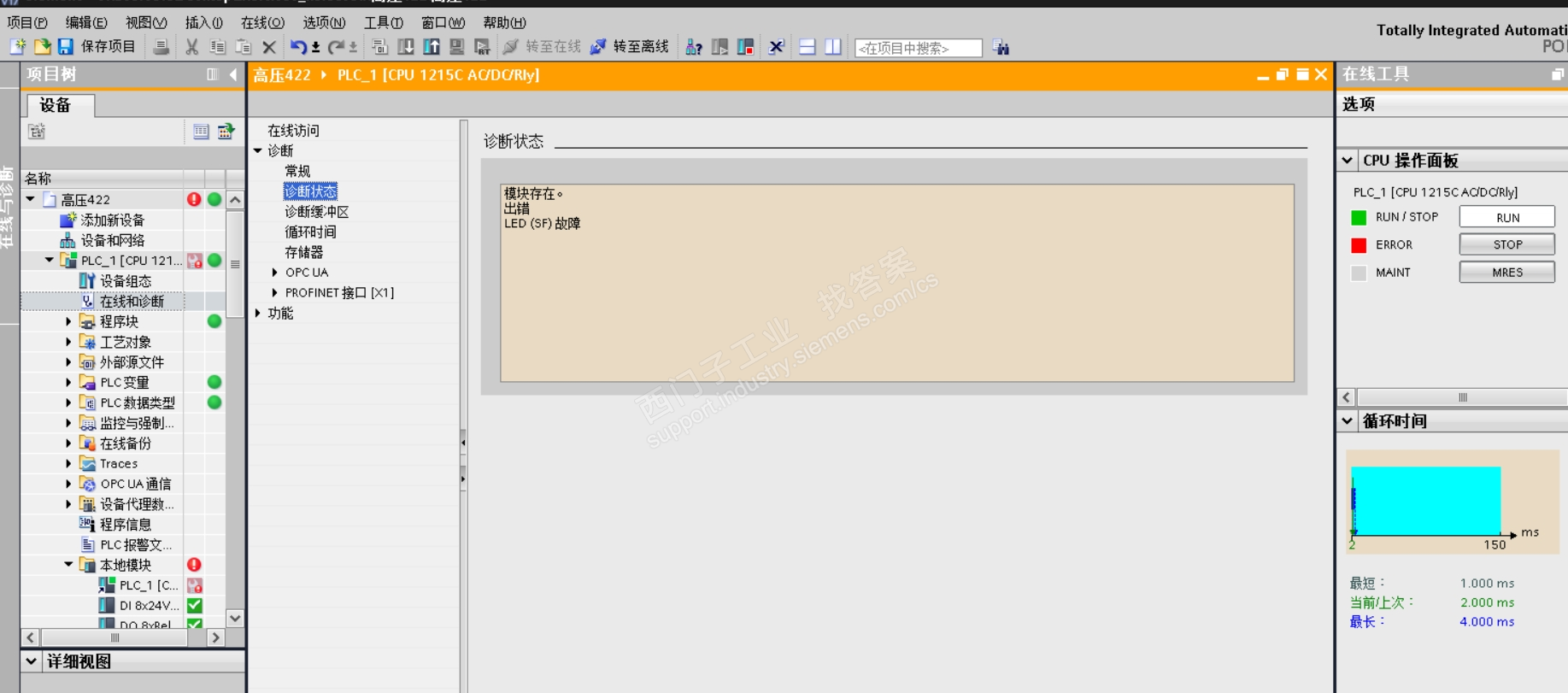Click the overview table icon in project tree
The height and width of the screenshot is (693, 1568).
(201, 131)
